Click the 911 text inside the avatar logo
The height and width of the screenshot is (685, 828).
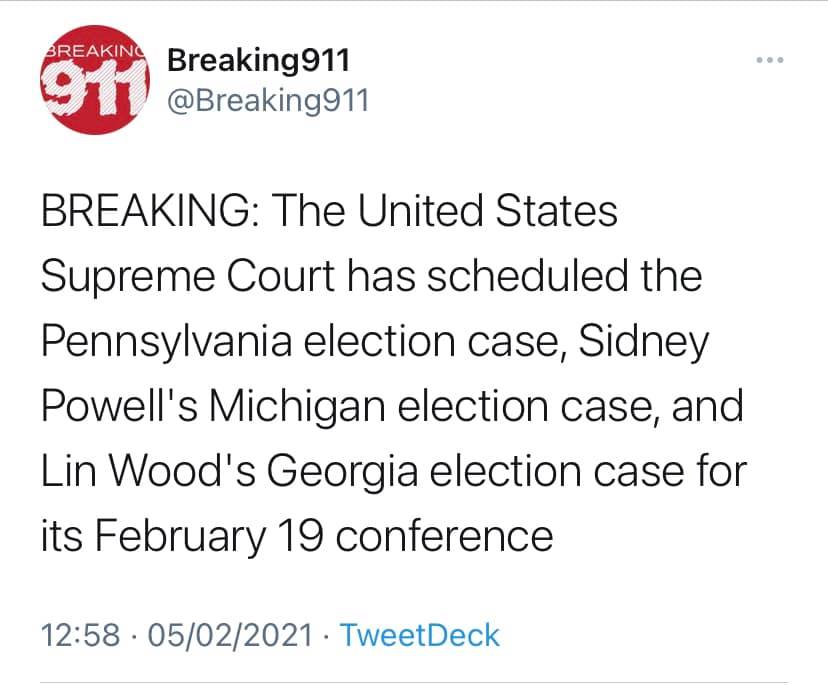click(x=93, y=88)
